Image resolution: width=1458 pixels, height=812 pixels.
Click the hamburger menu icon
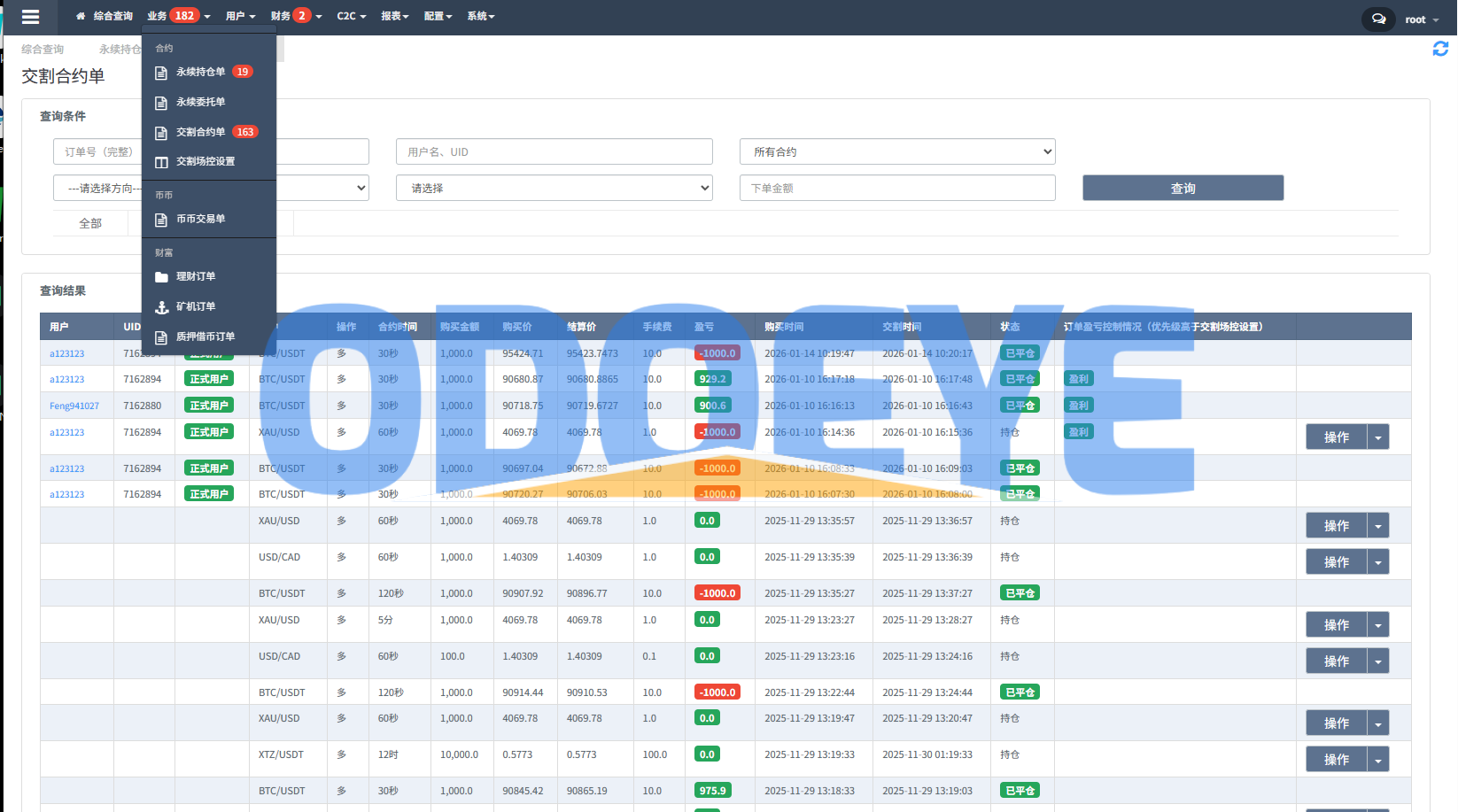coord(30,17)
